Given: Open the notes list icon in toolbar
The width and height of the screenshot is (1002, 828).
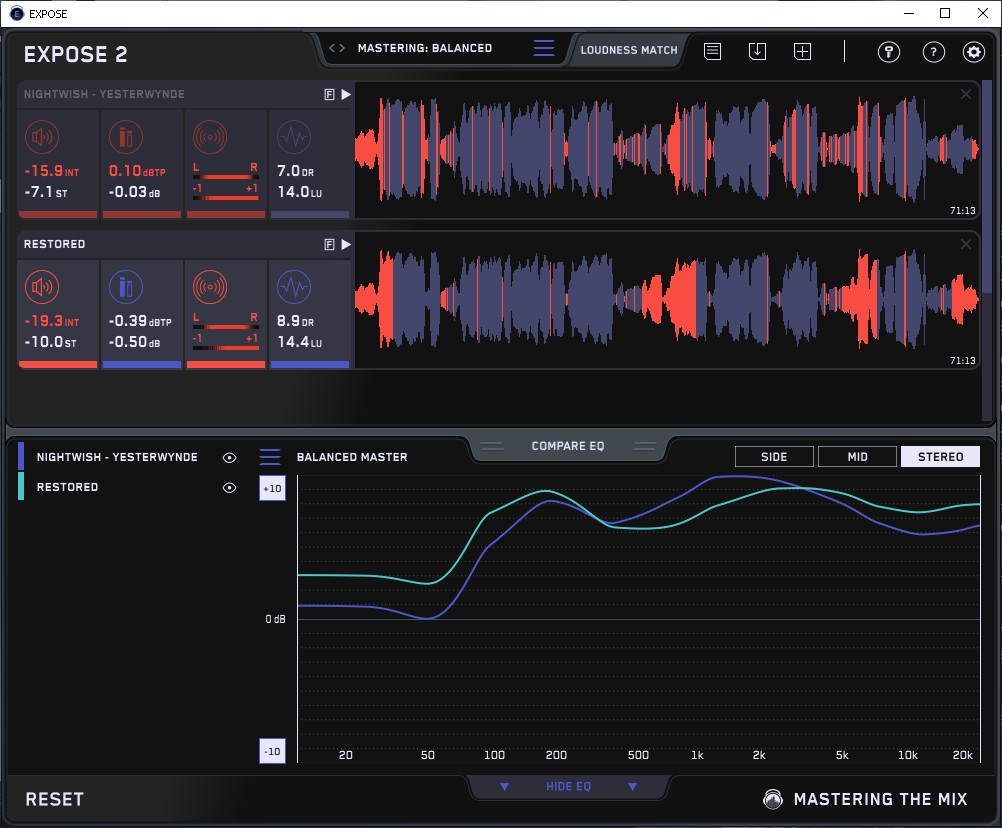Looking at the screenshot, I should (x=712, y=51).
